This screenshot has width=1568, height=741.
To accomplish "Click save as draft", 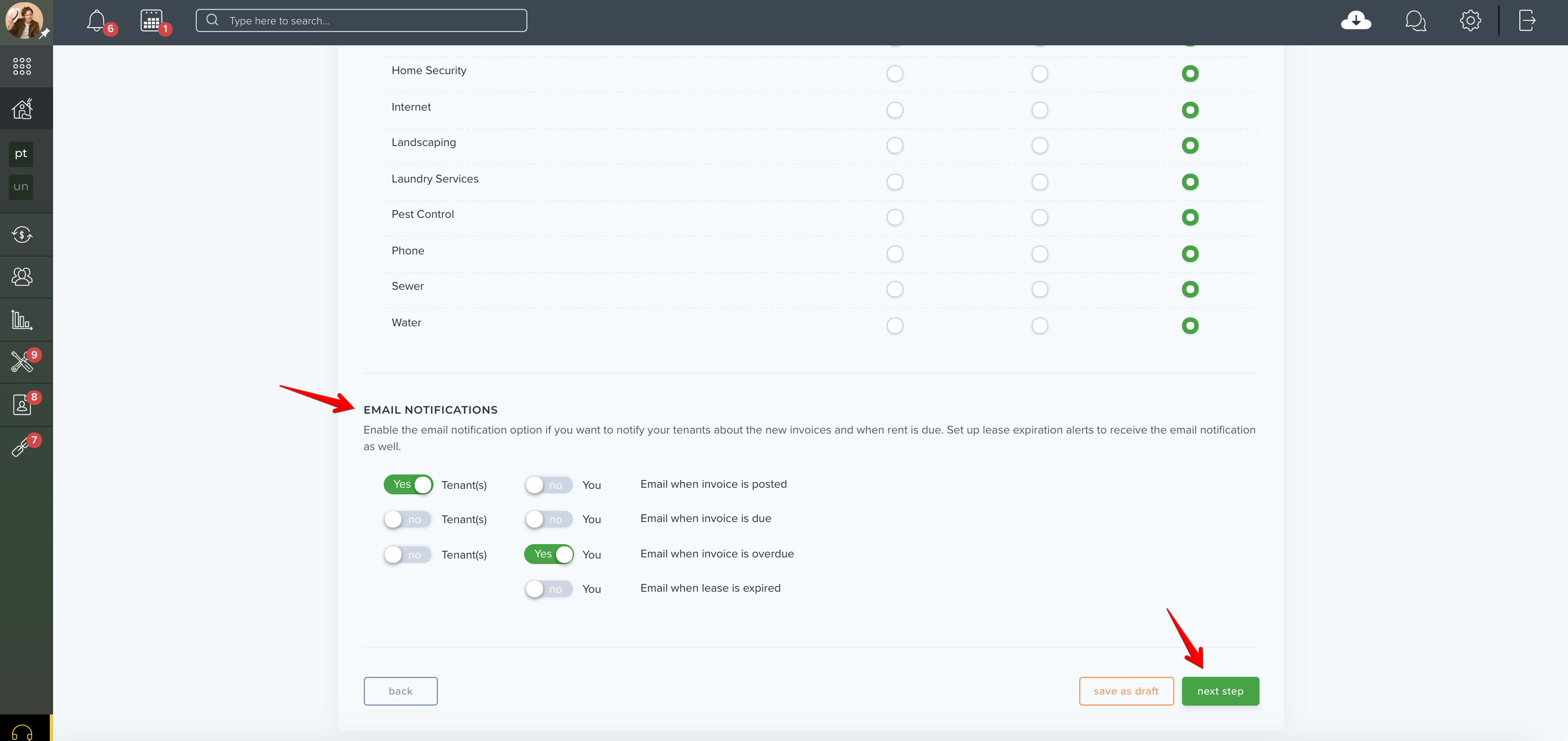I will click(x=1126, y=691).
